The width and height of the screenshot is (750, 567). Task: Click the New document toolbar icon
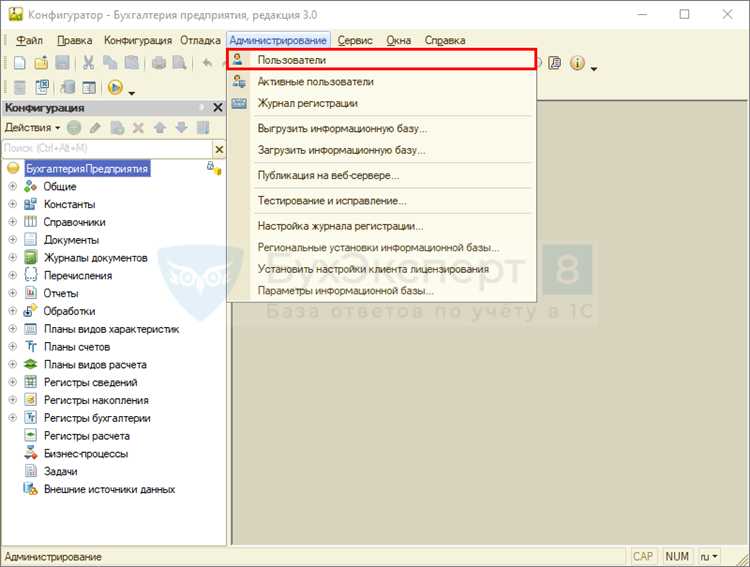click(x=19, y=63)
